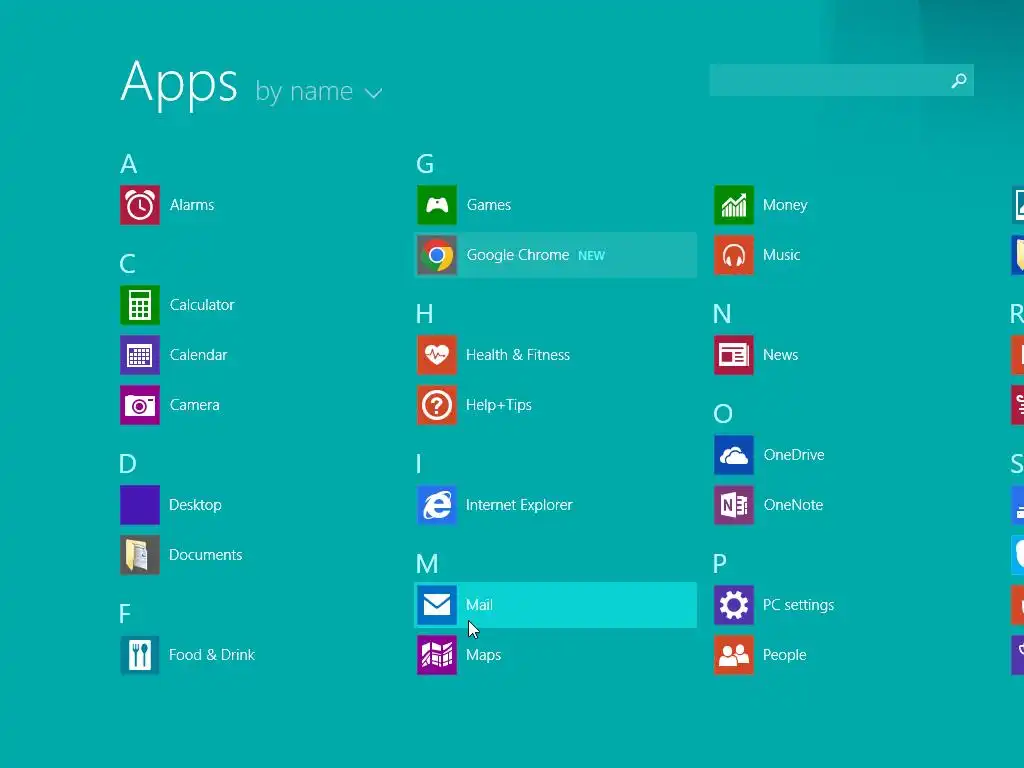Click the 'Camera' app name

pyautogui.click(x=195, y=405)
